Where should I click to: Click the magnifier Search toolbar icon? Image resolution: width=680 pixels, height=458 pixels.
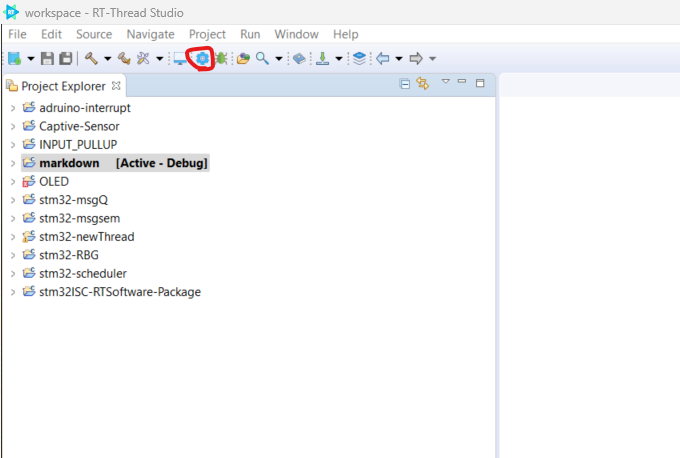point(263,59)
